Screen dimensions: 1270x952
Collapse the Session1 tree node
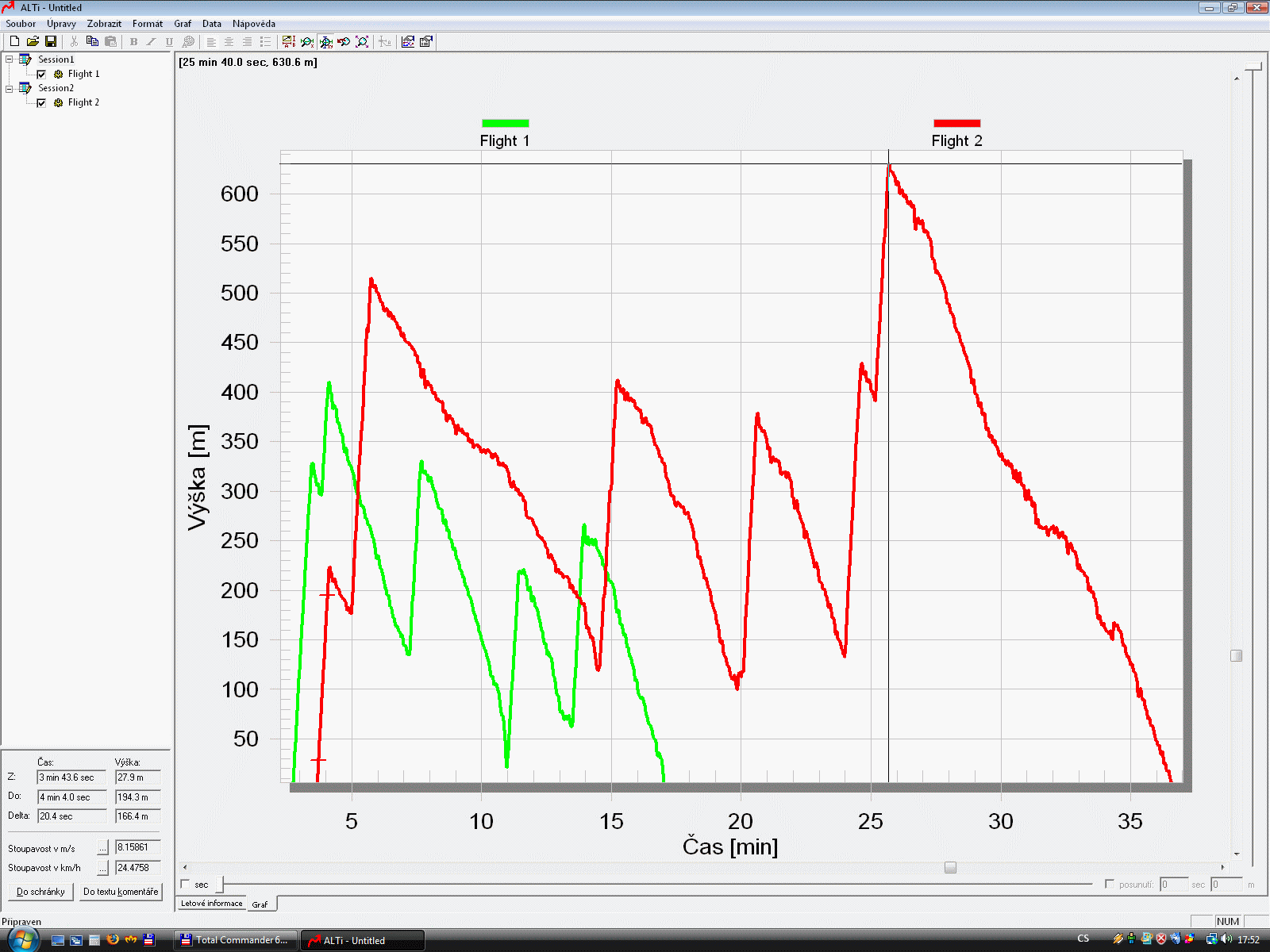click(10, 59)
